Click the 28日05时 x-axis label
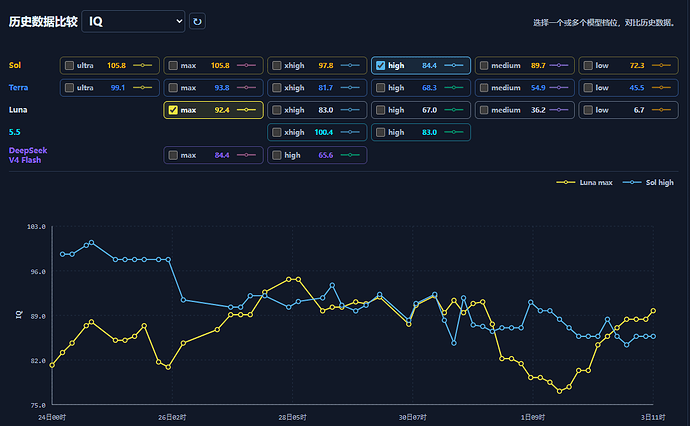This screenshot has height=426, width=690. (292, 417)
